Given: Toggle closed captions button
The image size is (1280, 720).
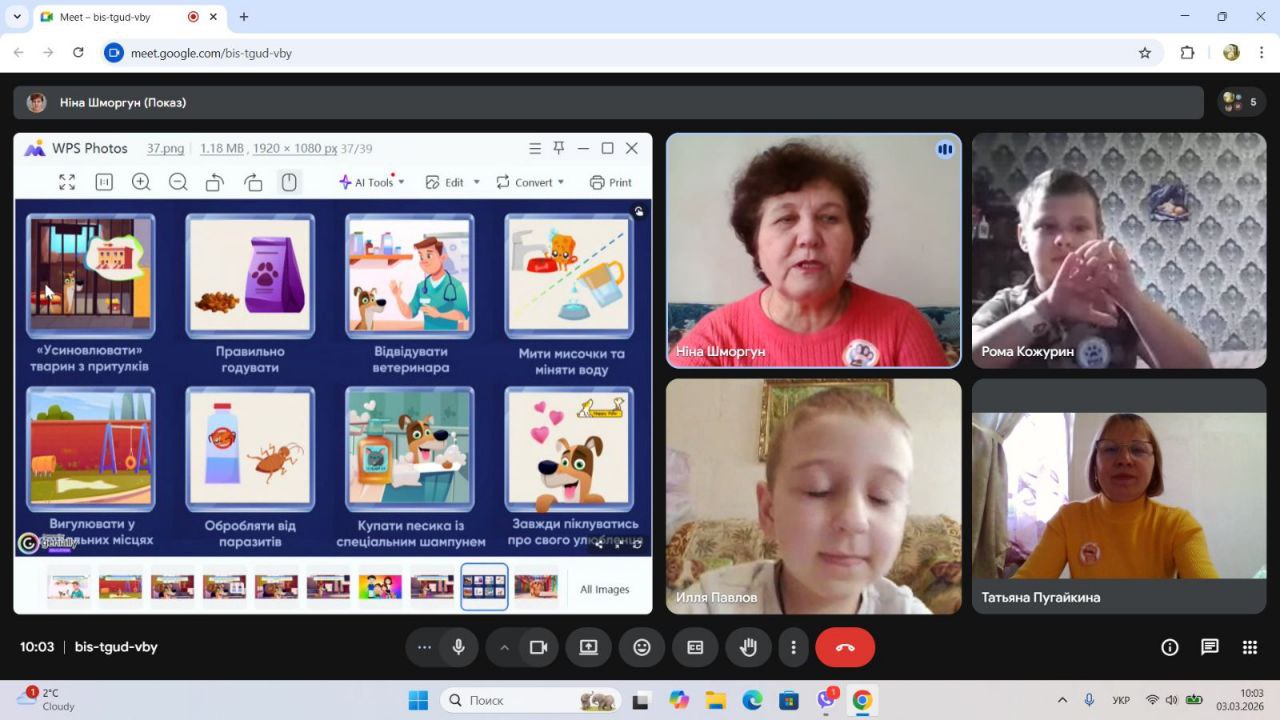Looking at the screenshot, I should tap(695, 647).
